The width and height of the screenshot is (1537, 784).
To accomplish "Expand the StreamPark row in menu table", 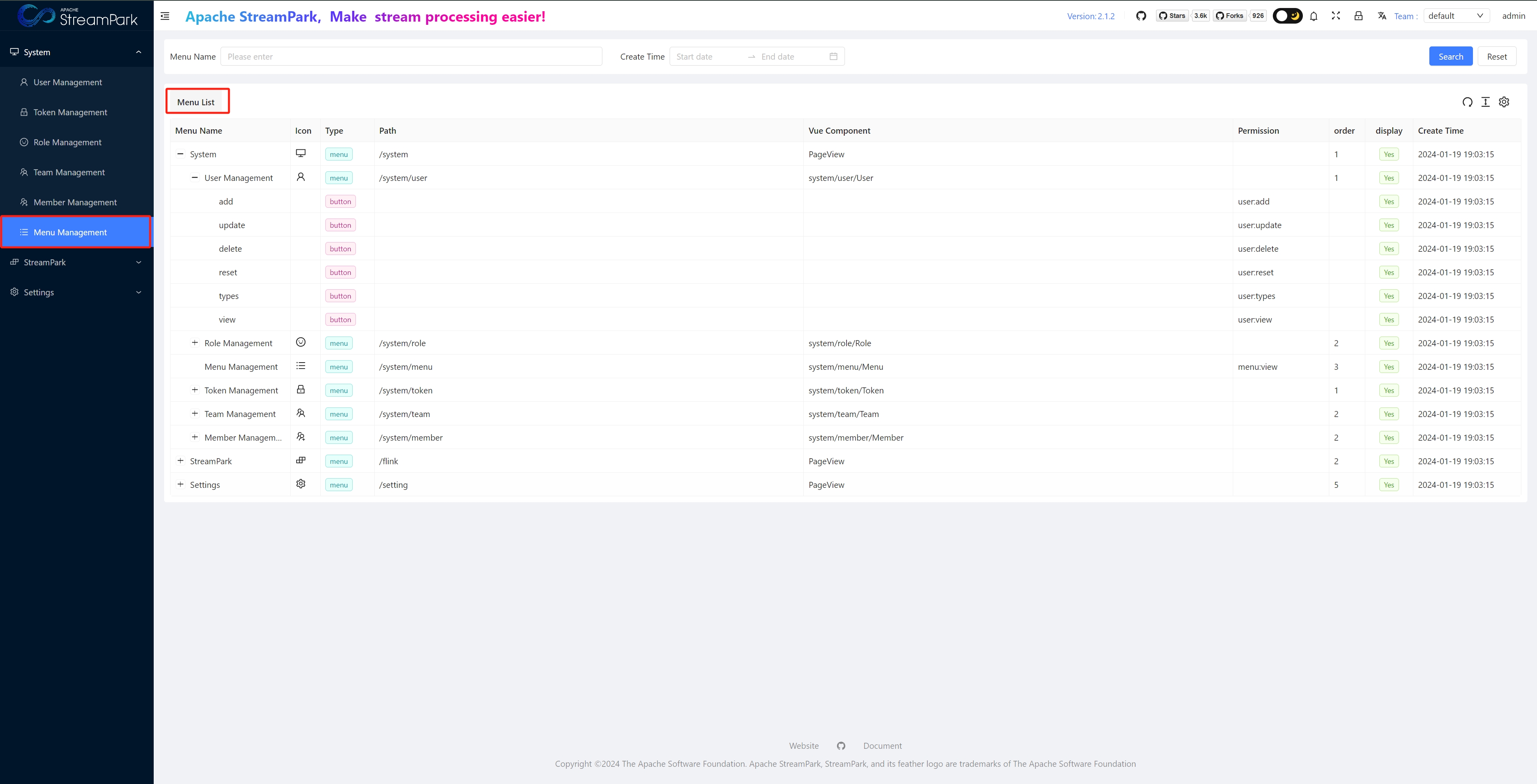I will coord(180,461).
